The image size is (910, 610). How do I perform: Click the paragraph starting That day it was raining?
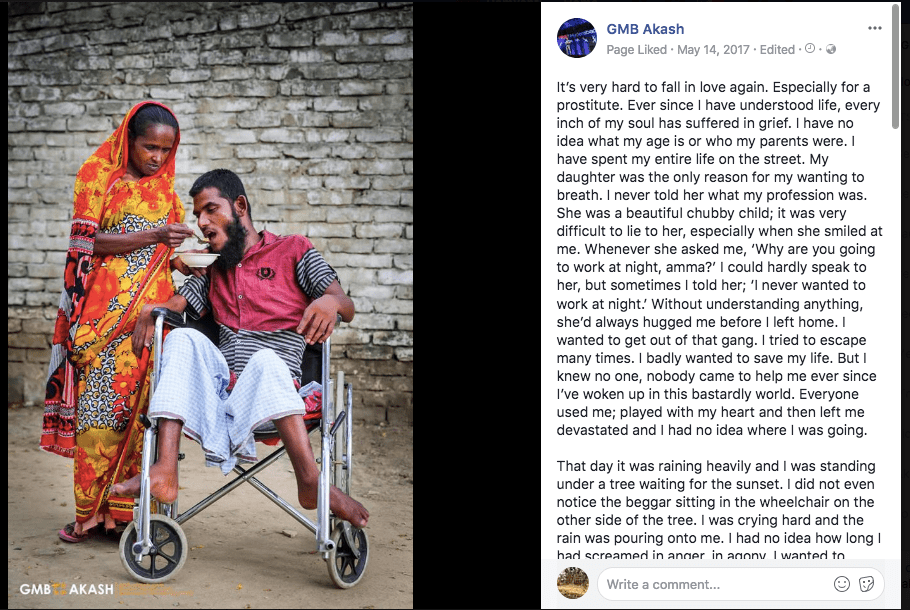(719, 510)
